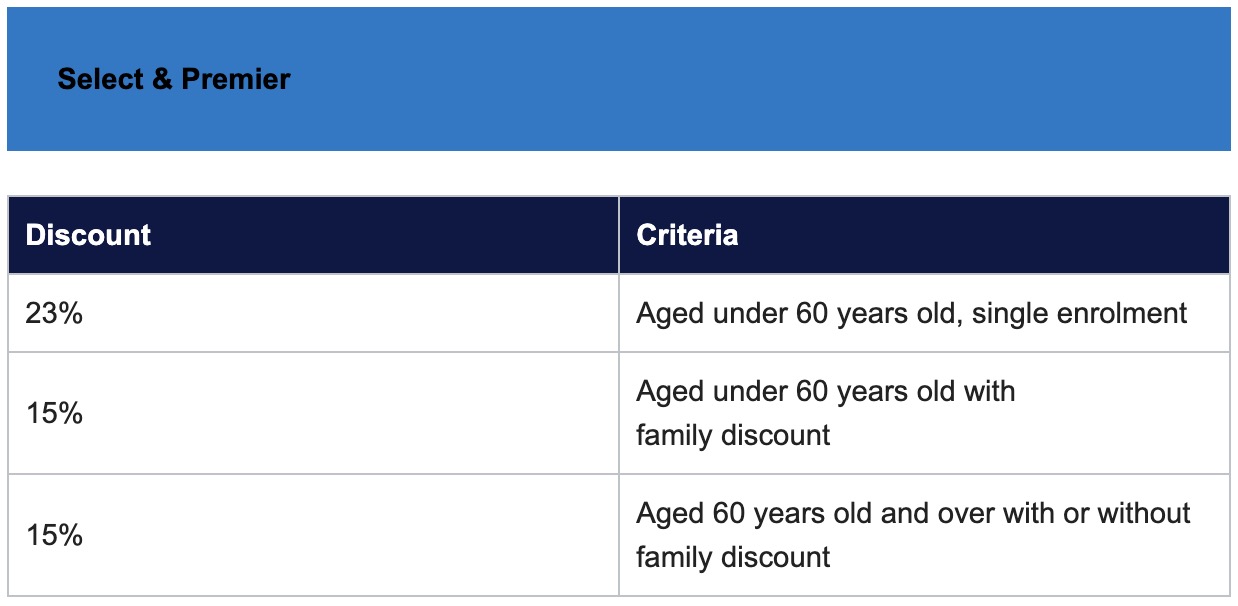Click the 'Aged under 60 years old, single enrolment' text

[x=911, y=313]
